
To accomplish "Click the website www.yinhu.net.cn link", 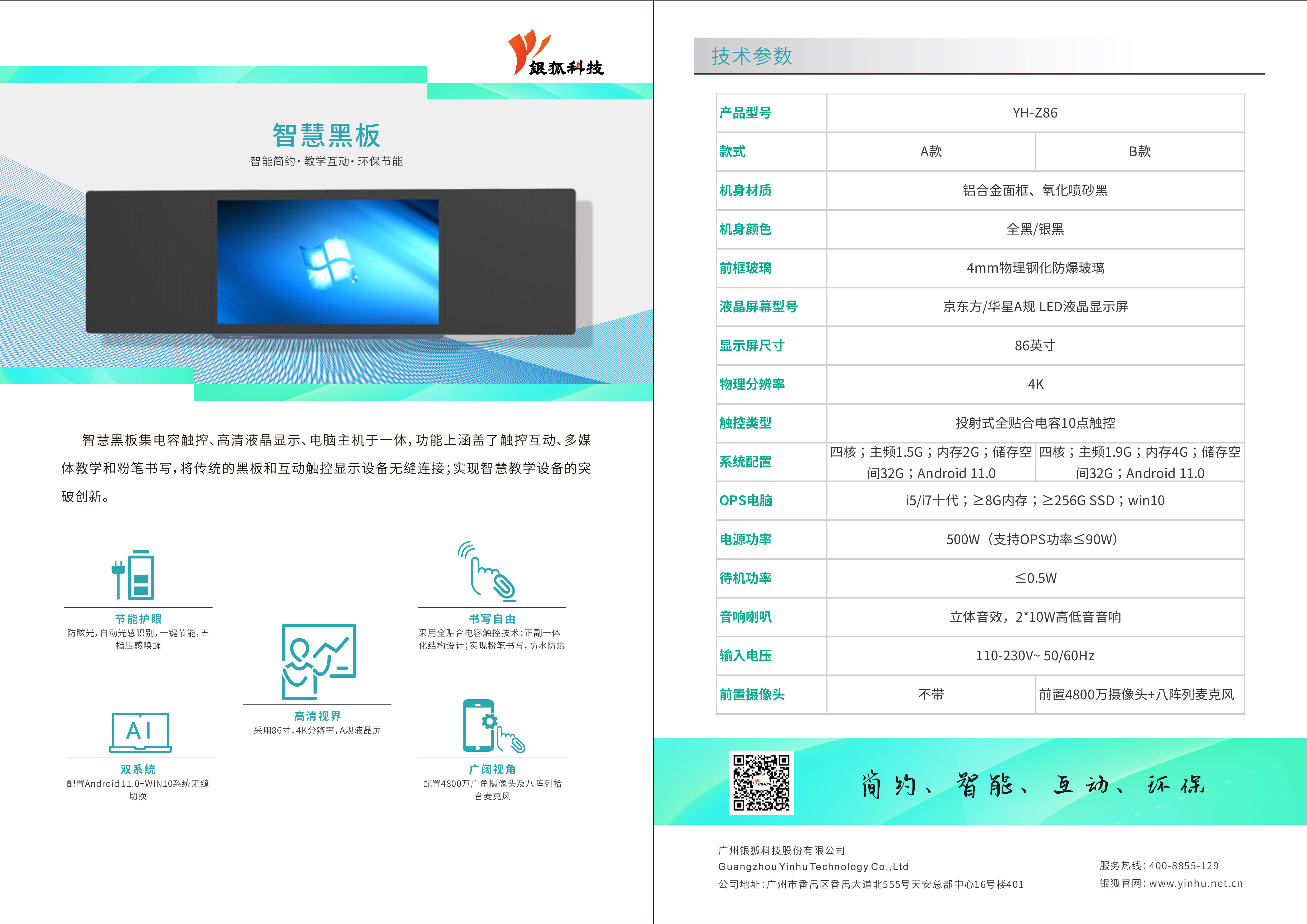I will (x=1196, y=884).
